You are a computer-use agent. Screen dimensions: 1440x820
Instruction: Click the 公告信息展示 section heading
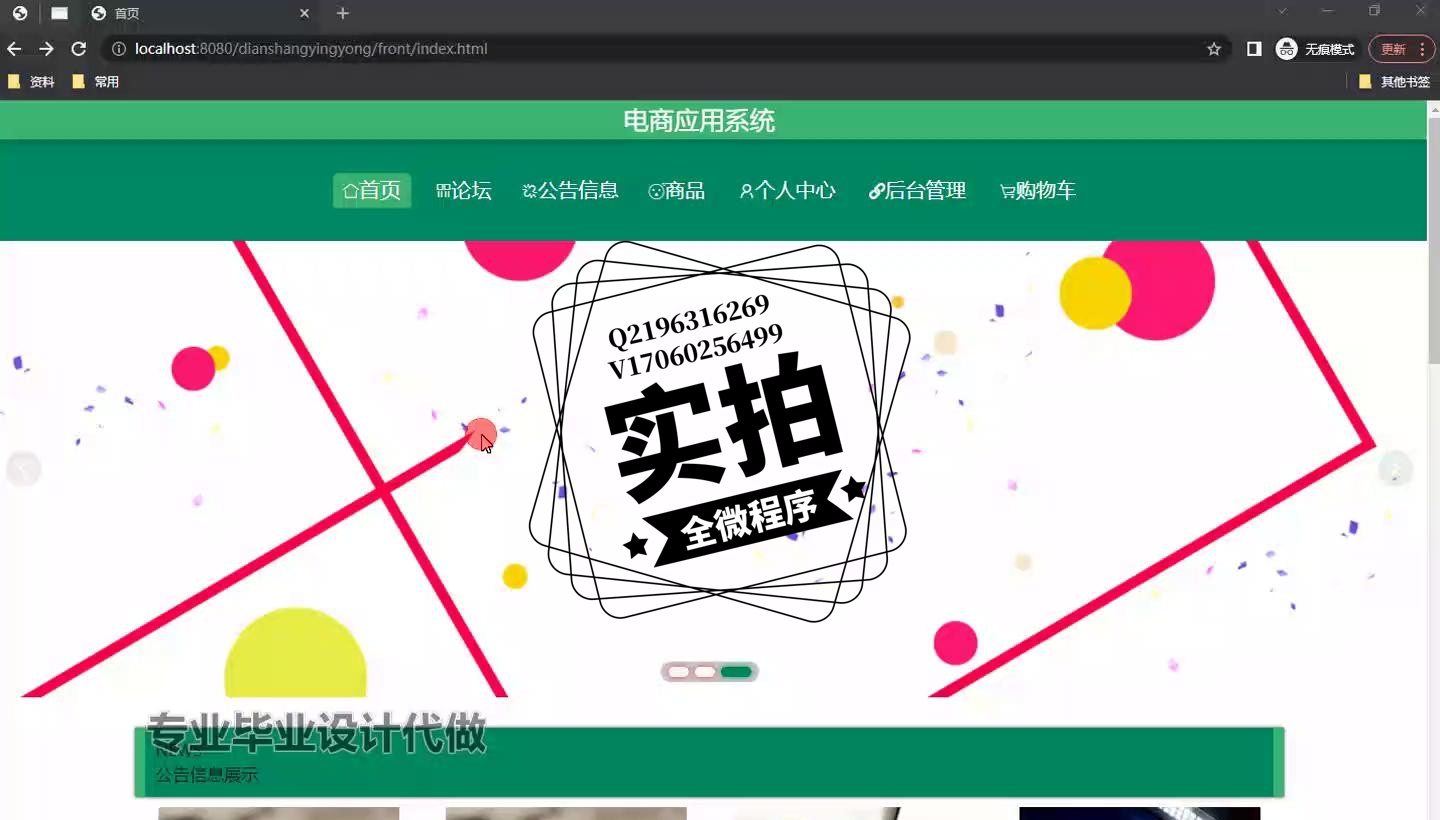pyautogui.click(x=207, y=775)
